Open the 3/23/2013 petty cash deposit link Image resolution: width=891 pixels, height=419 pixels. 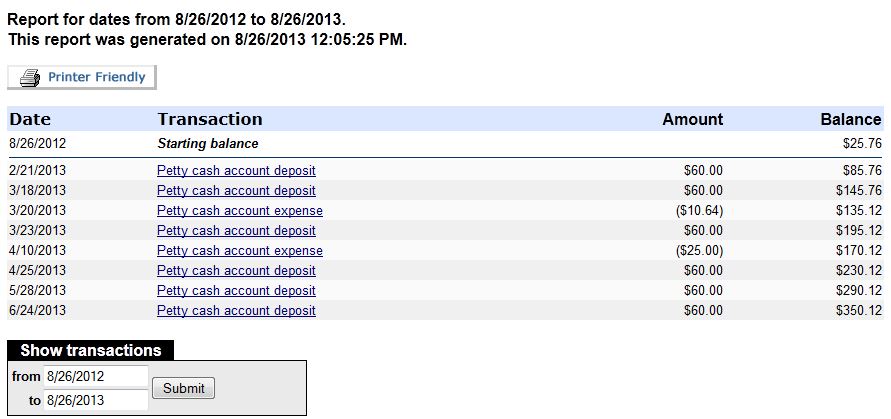tap(236, 231)
